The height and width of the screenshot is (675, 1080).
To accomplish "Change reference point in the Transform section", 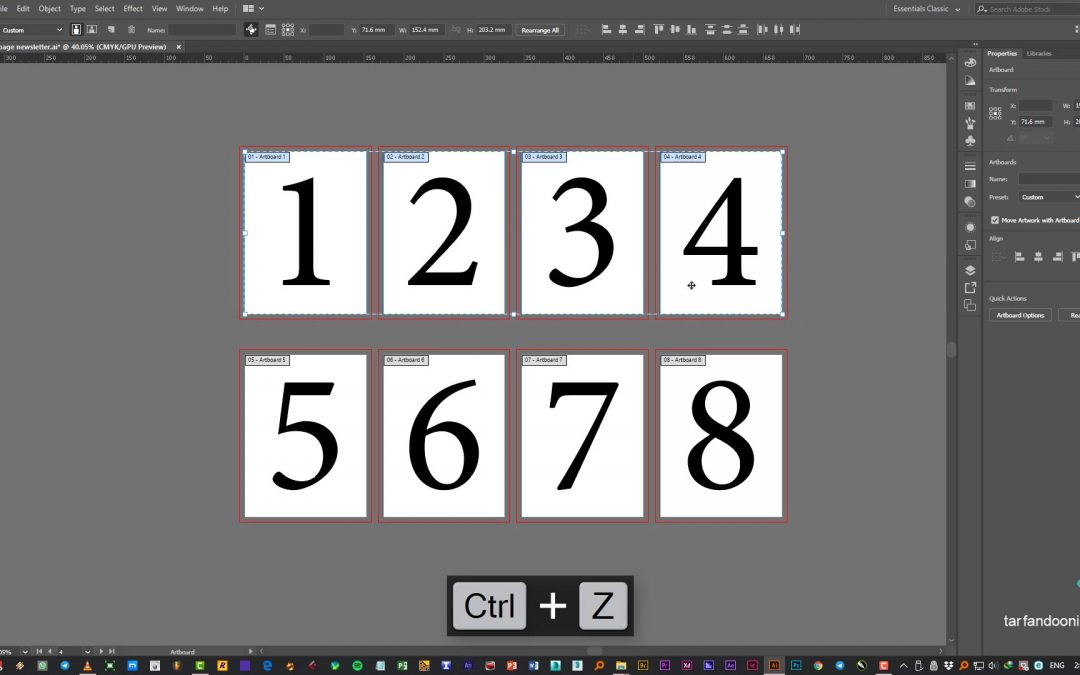I will tap(995, 114).
